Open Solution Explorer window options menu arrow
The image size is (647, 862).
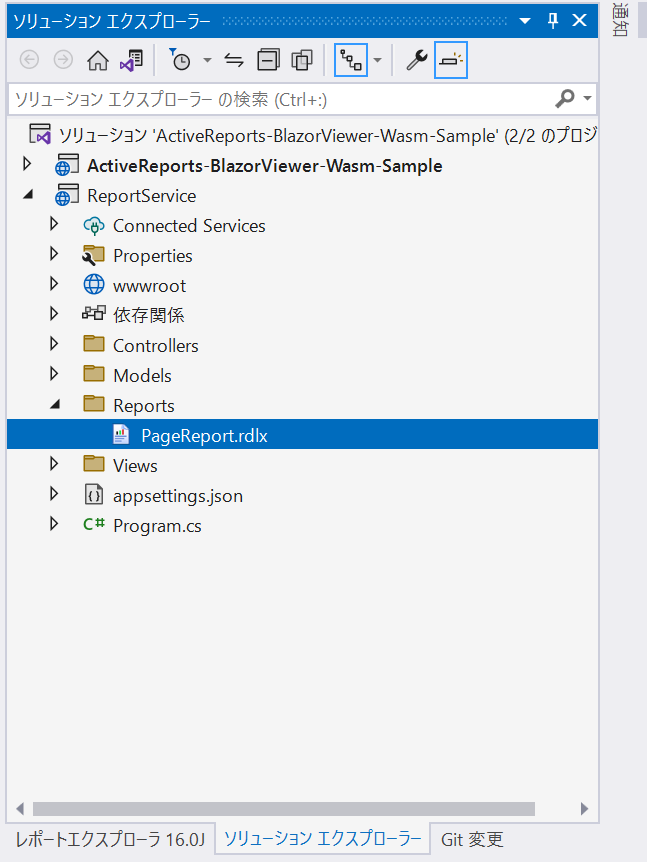point(525,21)
